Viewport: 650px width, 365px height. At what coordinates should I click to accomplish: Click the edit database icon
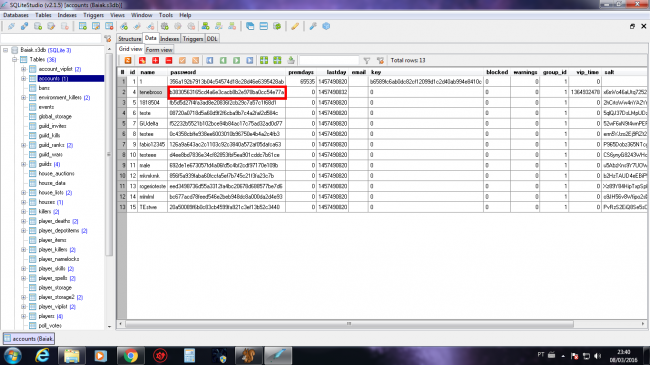[51, 26]
